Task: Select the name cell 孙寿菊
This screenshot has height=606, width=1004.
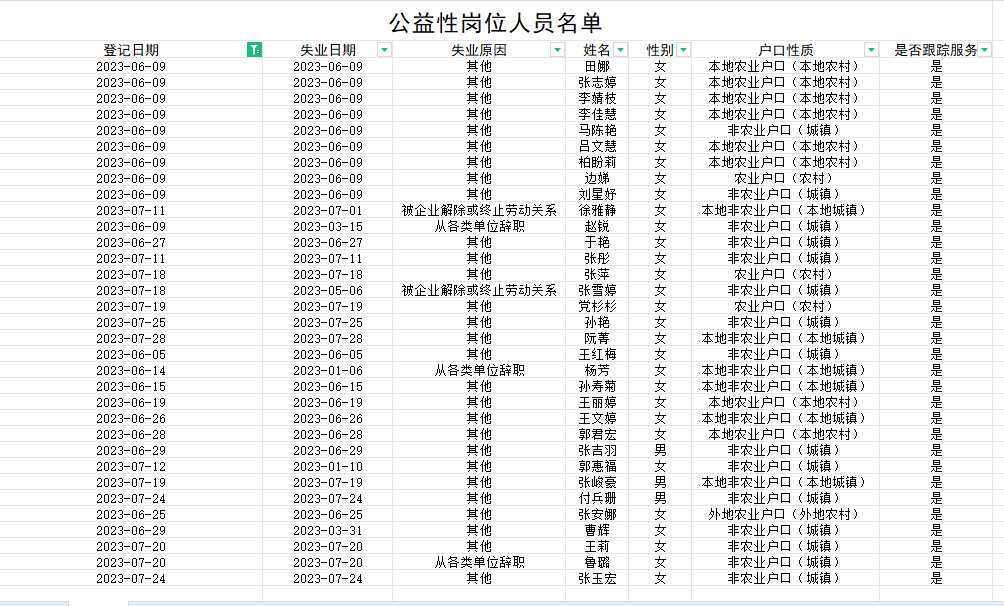Action: pos(597,387)
